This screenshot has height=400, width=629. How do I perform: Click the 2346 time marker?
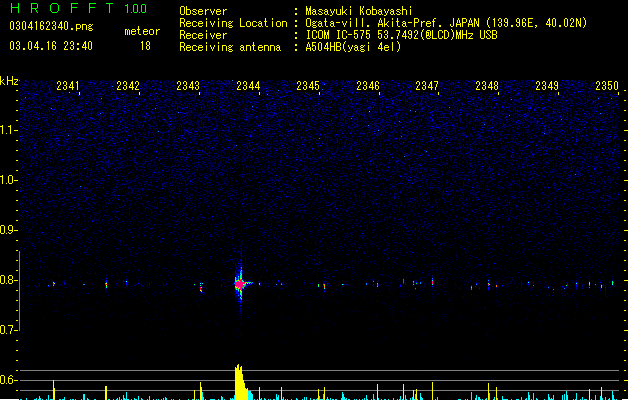click(368, 86)
